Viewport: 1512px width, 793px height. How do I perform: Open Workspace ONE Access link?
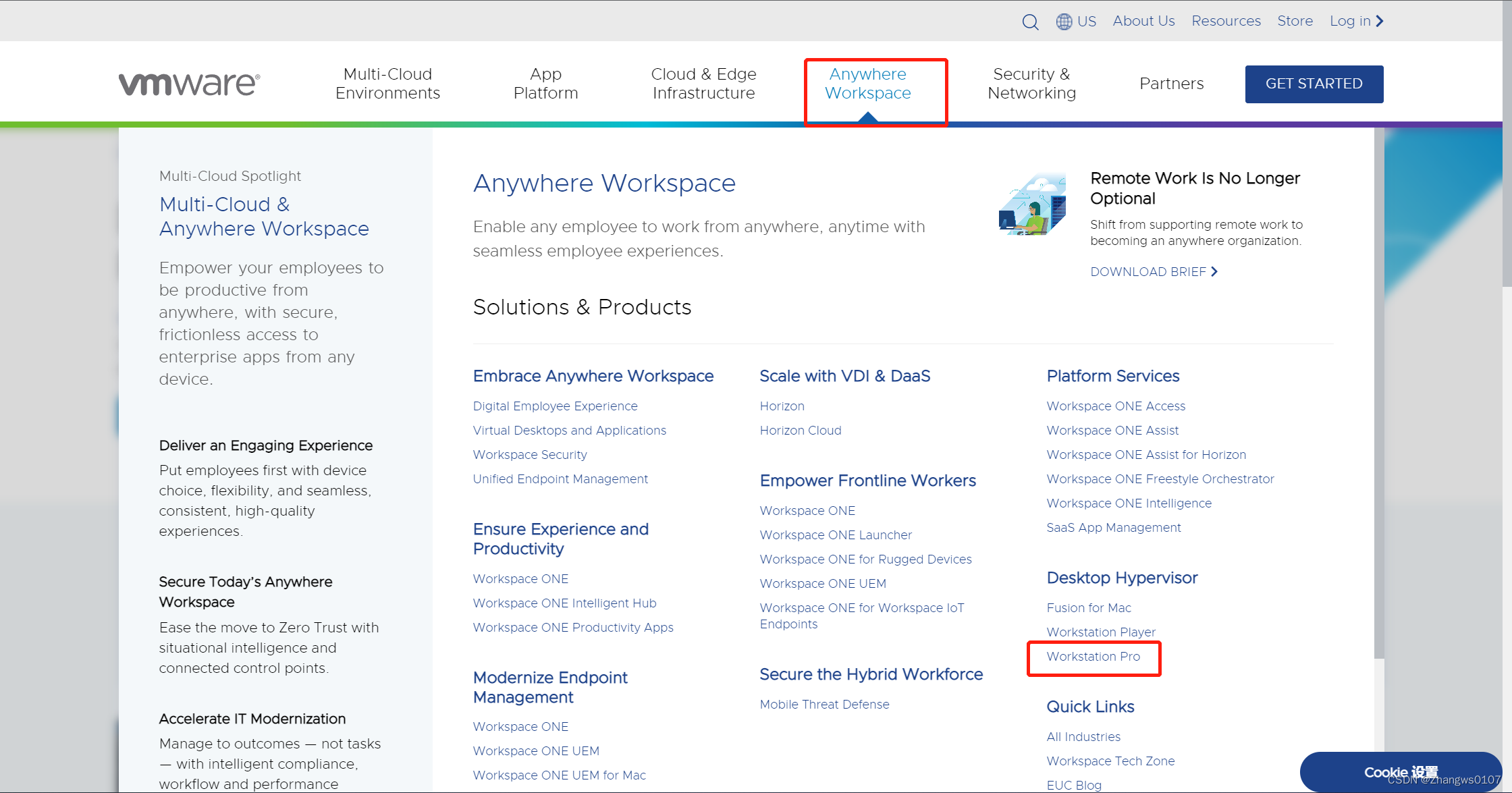tap(1116, 406)
